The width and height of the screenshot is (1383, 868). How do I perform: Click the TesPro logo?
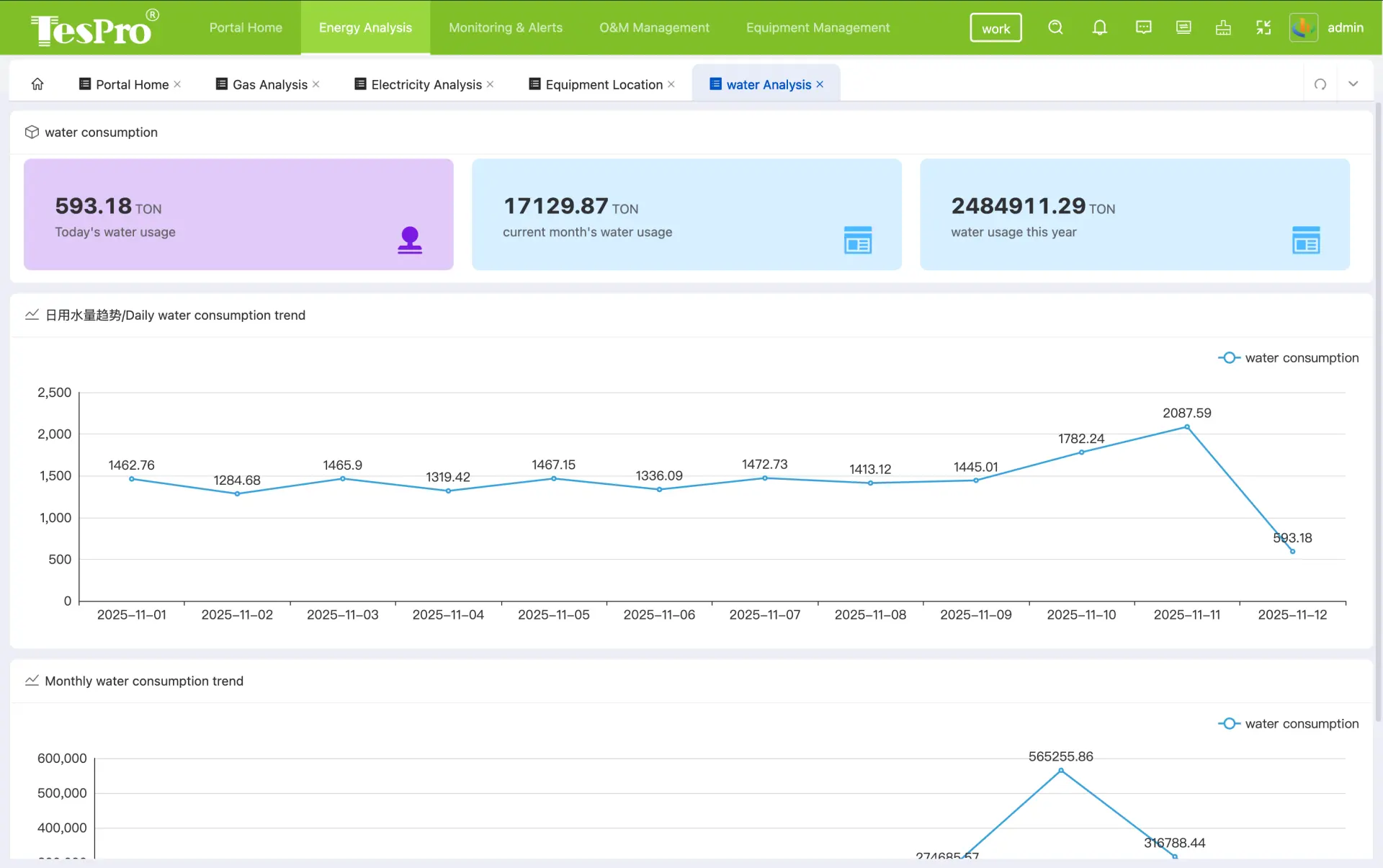(x=95, y=27)
